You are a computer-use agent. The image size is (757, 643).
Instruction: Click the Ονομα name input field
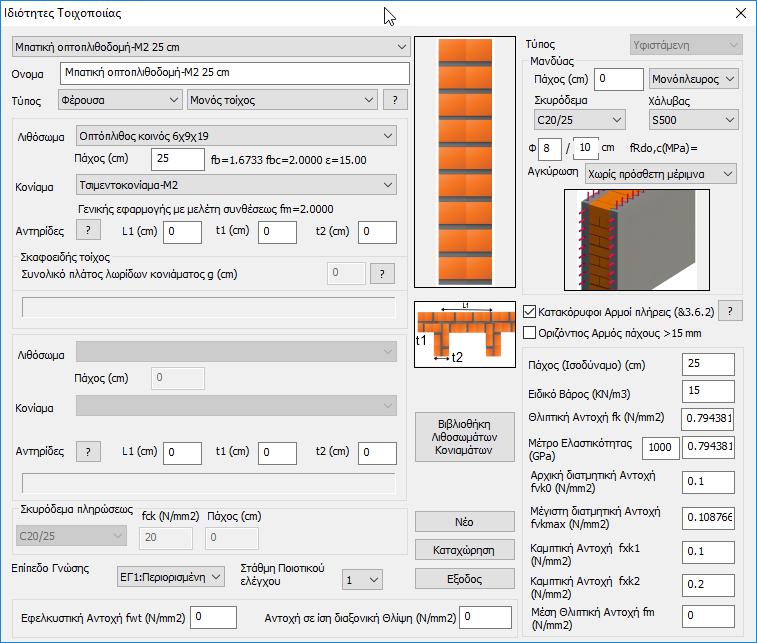[235, 73]
